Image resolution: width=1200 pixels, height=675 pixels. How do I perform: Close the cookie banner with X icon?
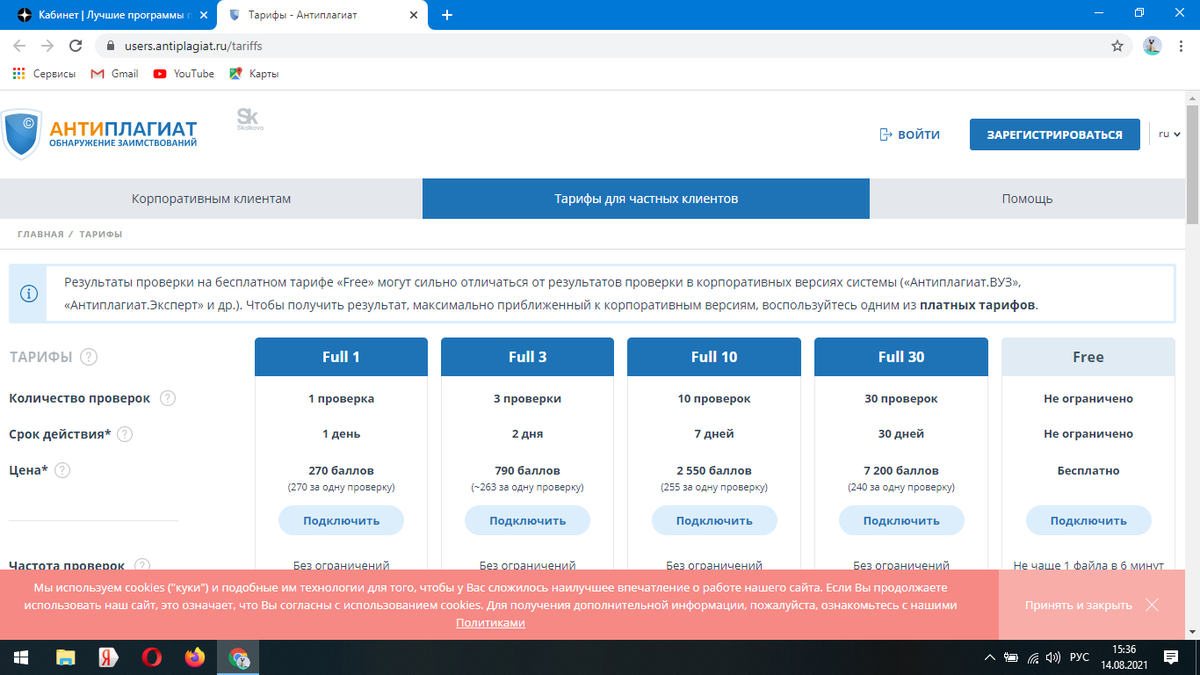pyautogui.click(x=1152, y=605)
